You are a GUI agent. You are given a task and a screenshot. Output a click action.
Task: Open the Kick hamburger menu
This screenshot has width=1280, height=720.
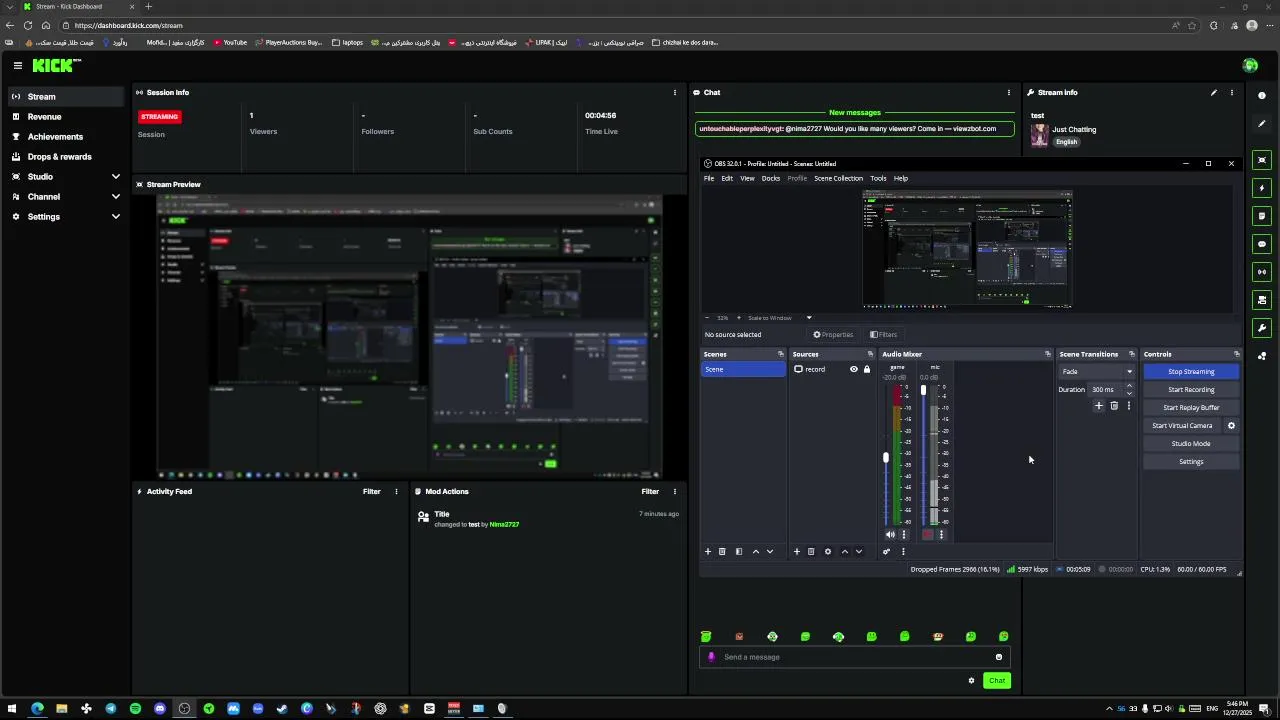(18, 65)
